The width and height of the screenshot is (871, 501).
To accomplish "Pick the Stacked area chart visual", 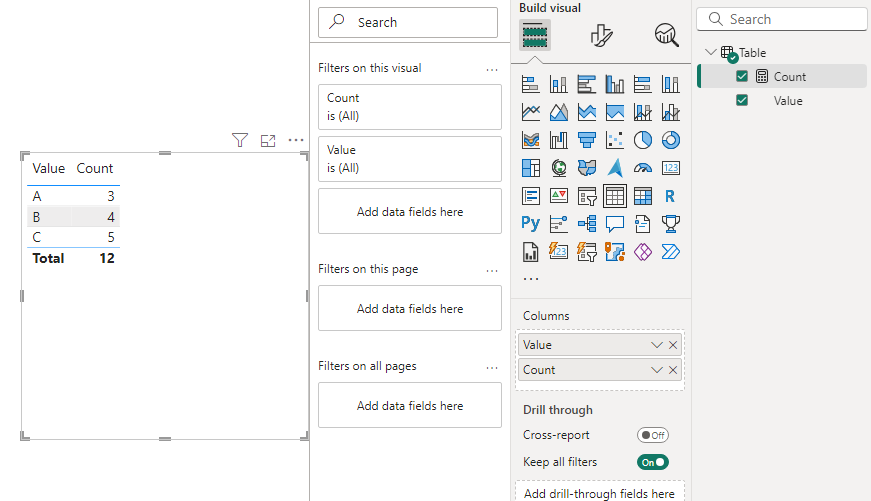I will click(x=587, y=112).
